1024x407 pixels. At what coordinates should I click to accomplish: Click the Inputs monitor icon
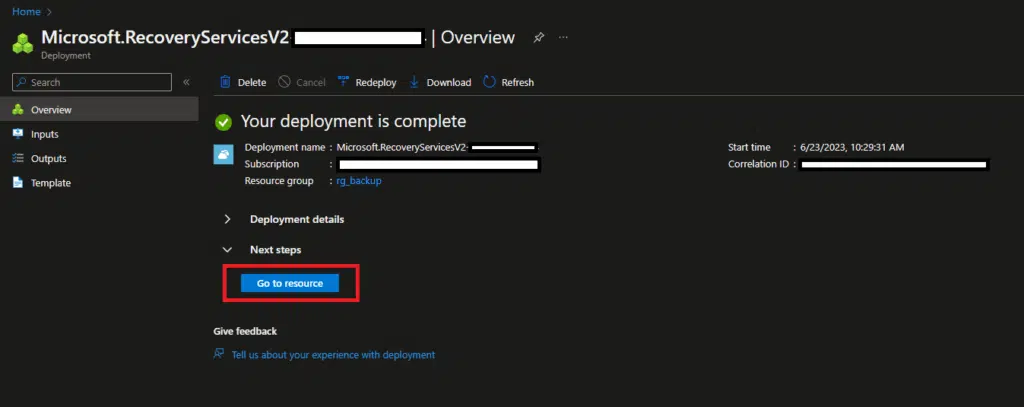[18, 134]
